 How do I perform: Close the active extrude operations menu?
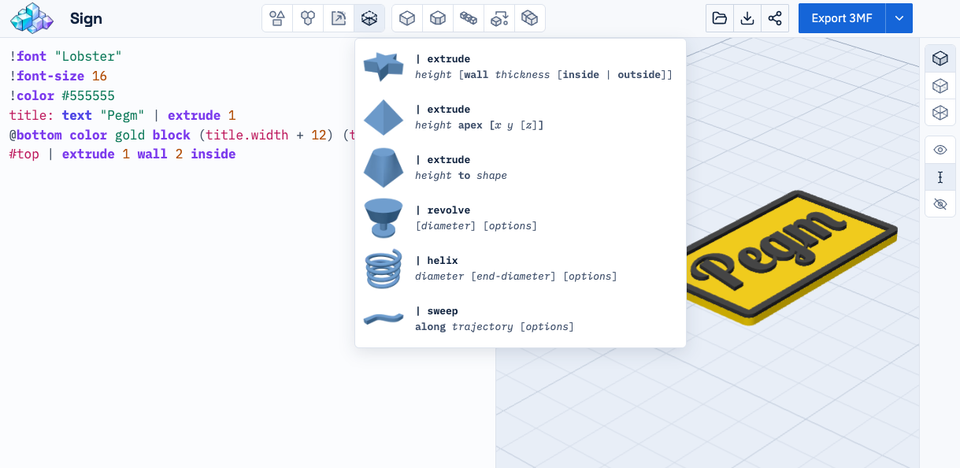tap(369, 18)
